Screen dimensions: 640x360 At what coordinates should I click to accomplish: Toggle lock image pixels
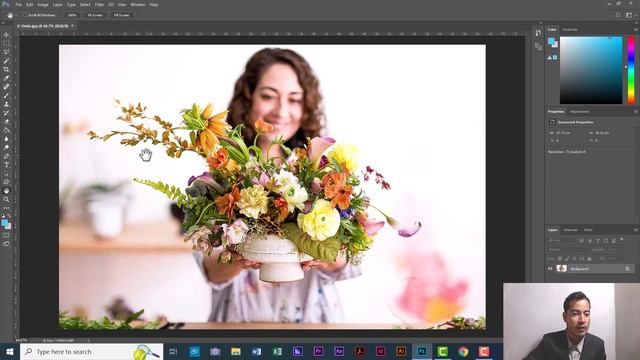(567, 259)
